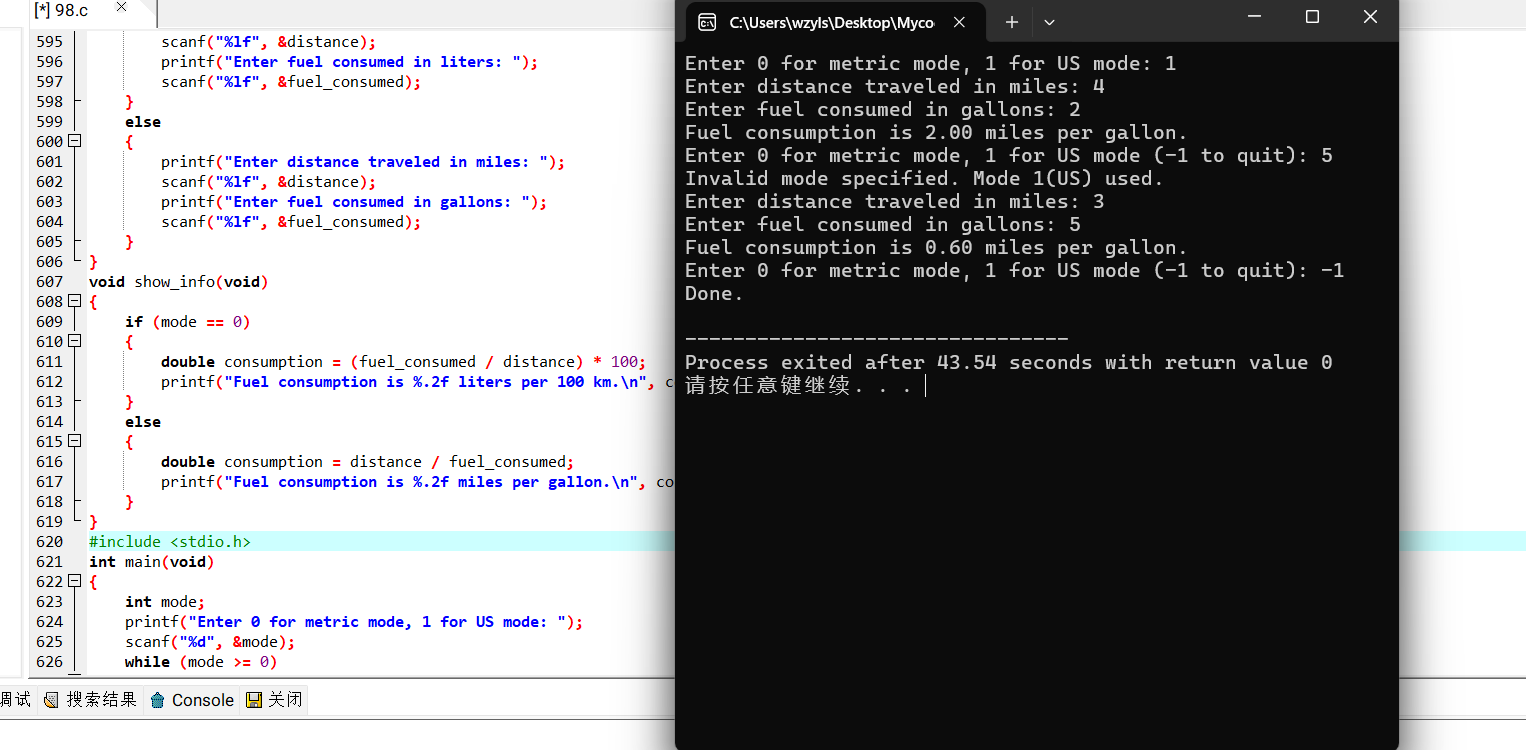The width and height of the screenshot is (1526, 750).
Task: Open a new terminal tab with plus
Action: tap(1011, 22)
